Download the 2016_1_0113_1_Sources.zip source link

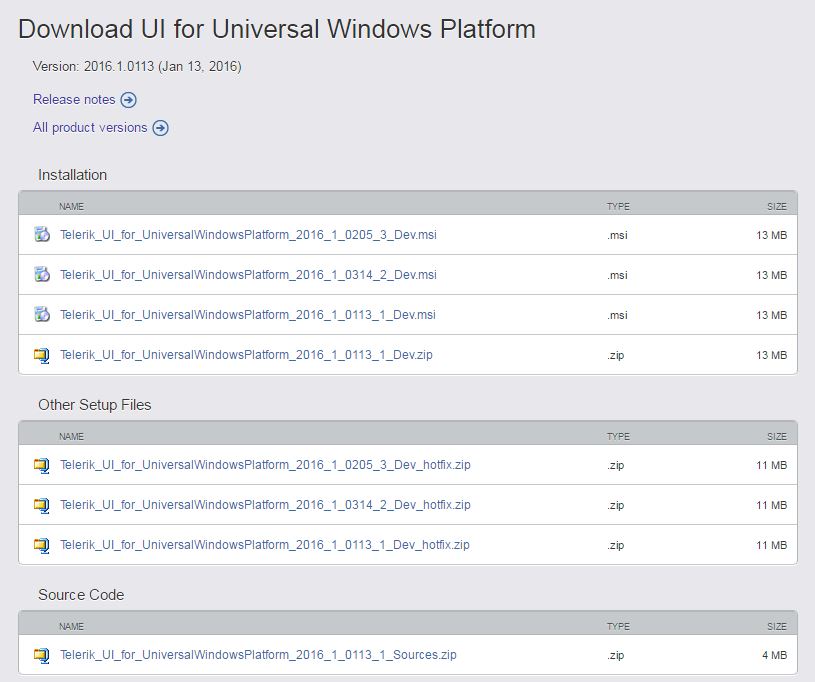click(x=258, y=655)
